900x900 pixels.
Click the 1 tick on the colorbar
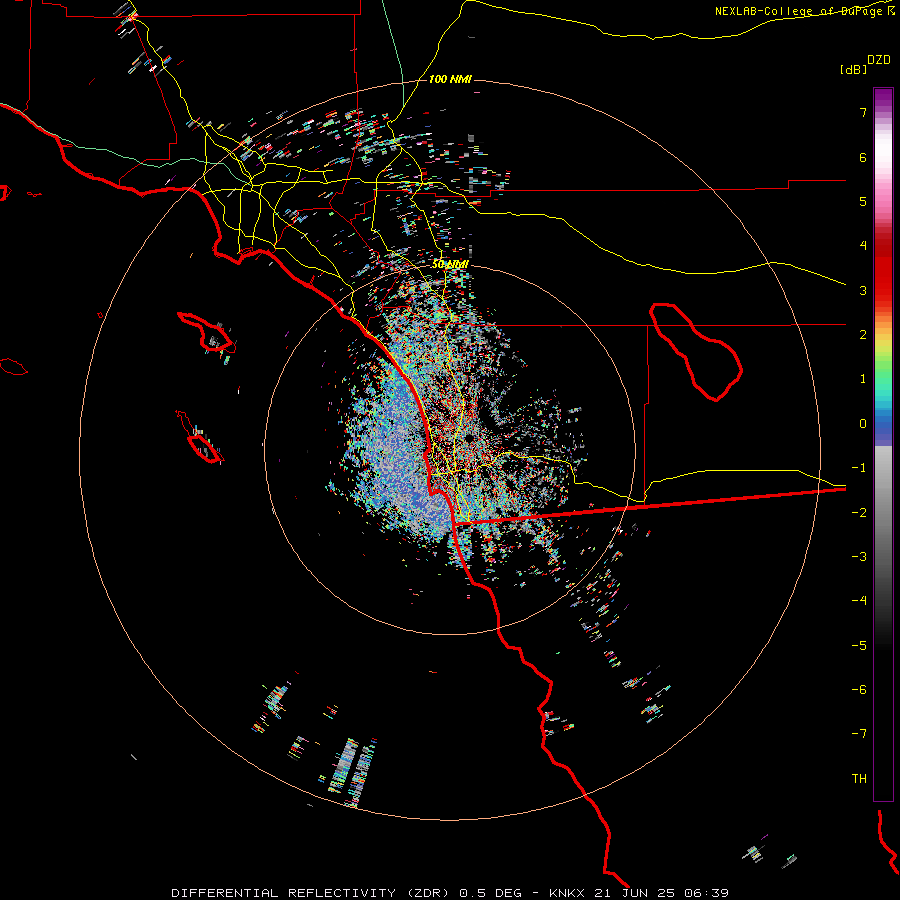863,379
